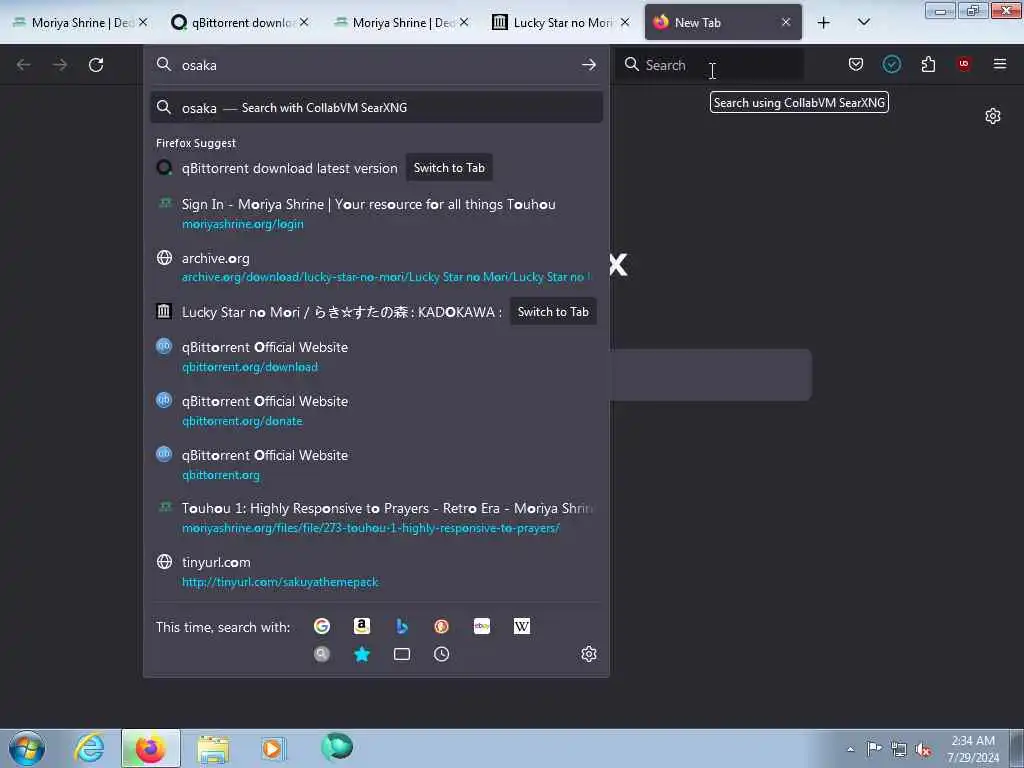Click the taskbar clock showing 2:34 AM
1024x768 pixels.
[972, 748]
